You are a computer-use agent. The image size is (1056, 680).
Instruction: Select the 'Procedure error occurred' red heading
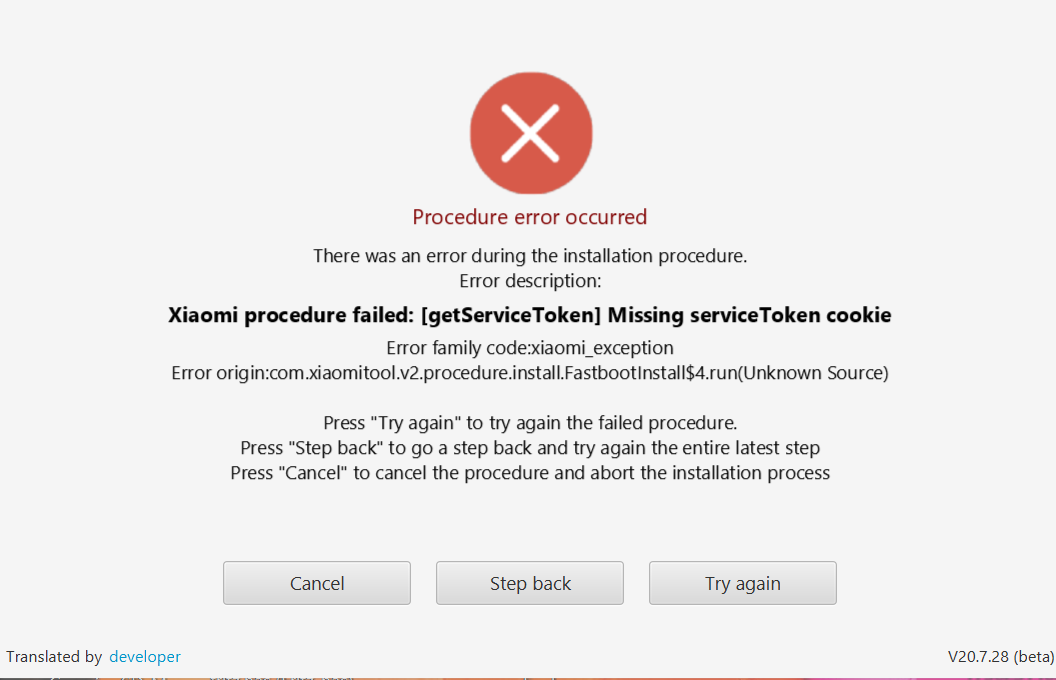click(529, 217)
